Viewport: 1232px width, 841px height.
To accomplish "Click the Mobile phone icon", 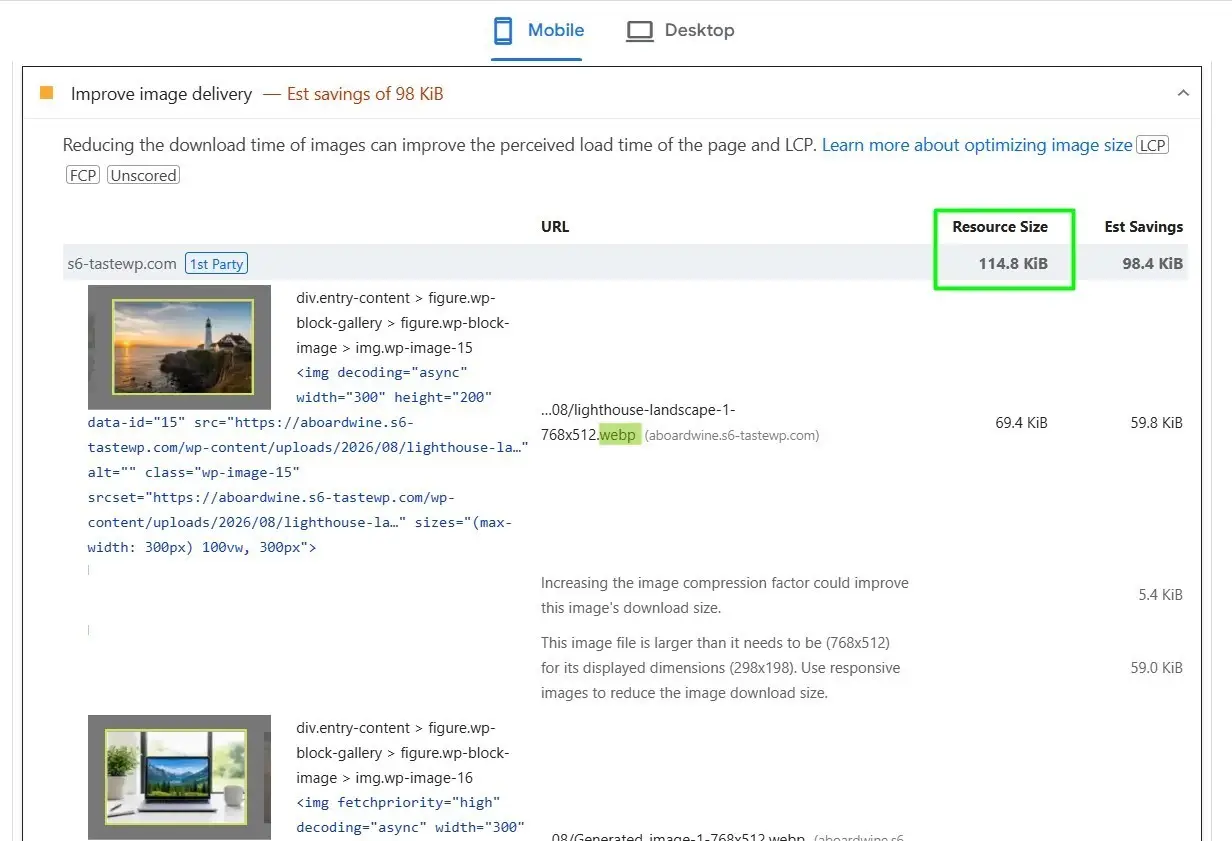I will [x=503, y=31].
